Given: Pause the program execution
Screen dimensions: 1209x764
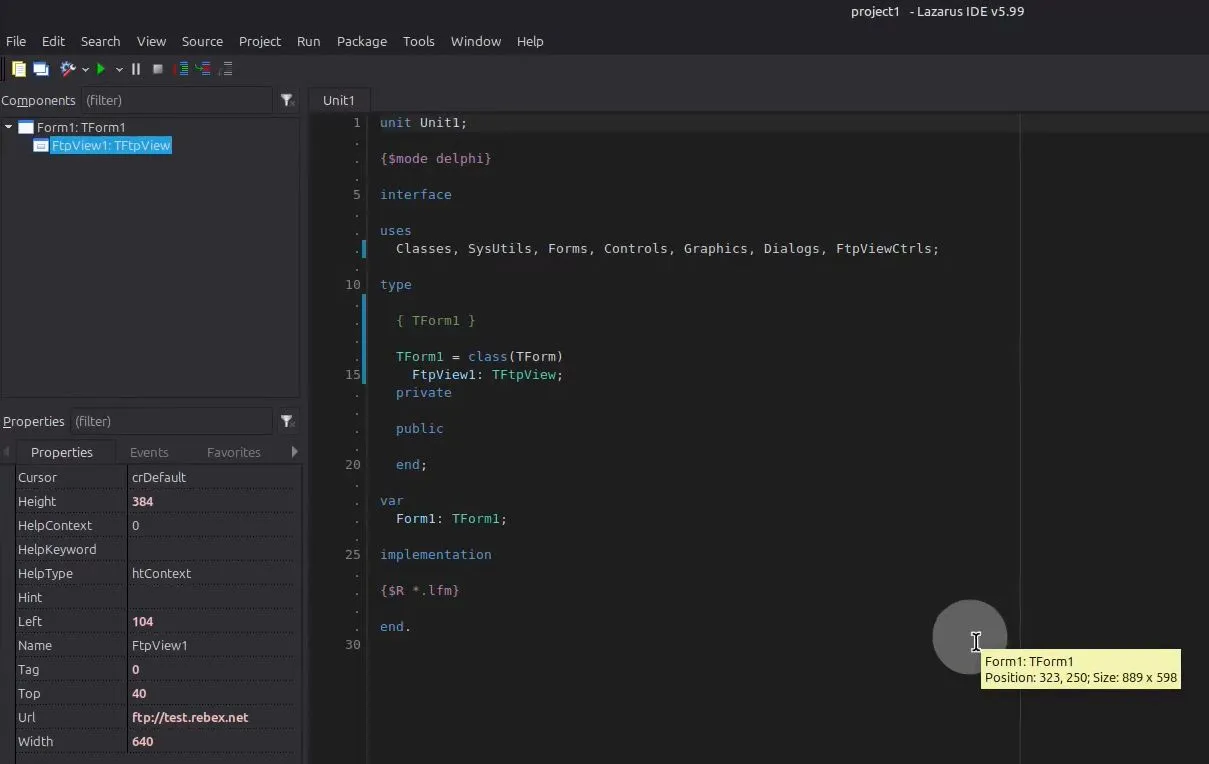Looking at the screenshot, I should point(136,69).
